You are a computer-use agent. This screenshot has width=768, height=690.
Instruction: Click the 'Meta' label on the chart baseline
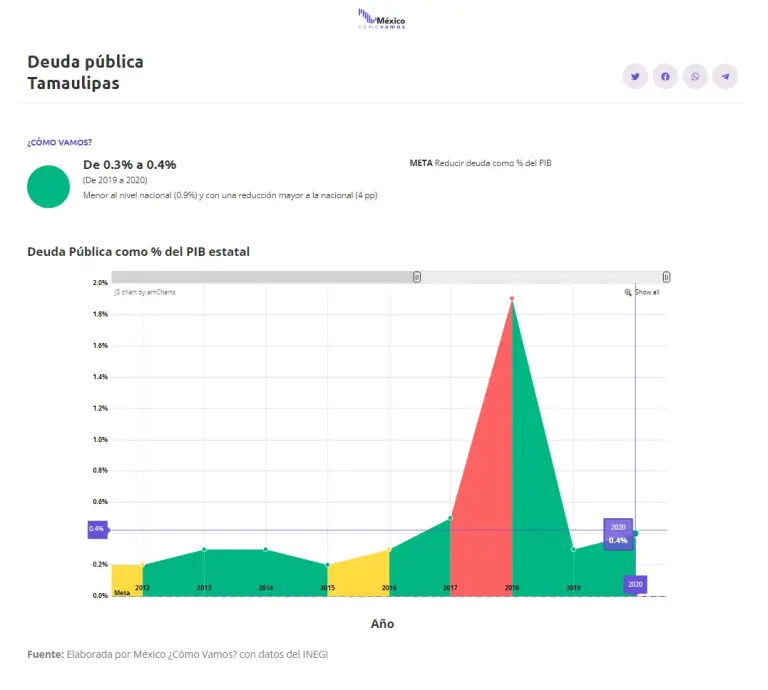(122, 592)
